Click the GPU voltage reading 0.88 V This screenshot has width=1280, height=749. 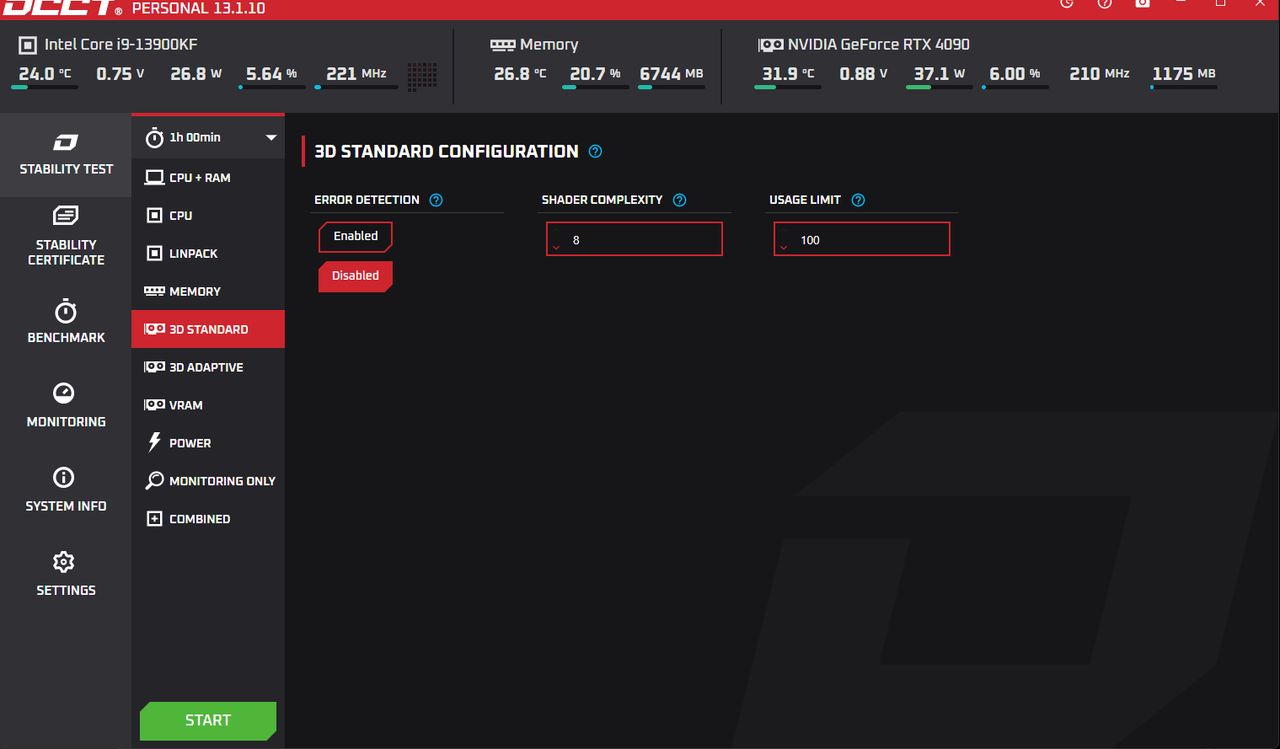tap(864, 74)
